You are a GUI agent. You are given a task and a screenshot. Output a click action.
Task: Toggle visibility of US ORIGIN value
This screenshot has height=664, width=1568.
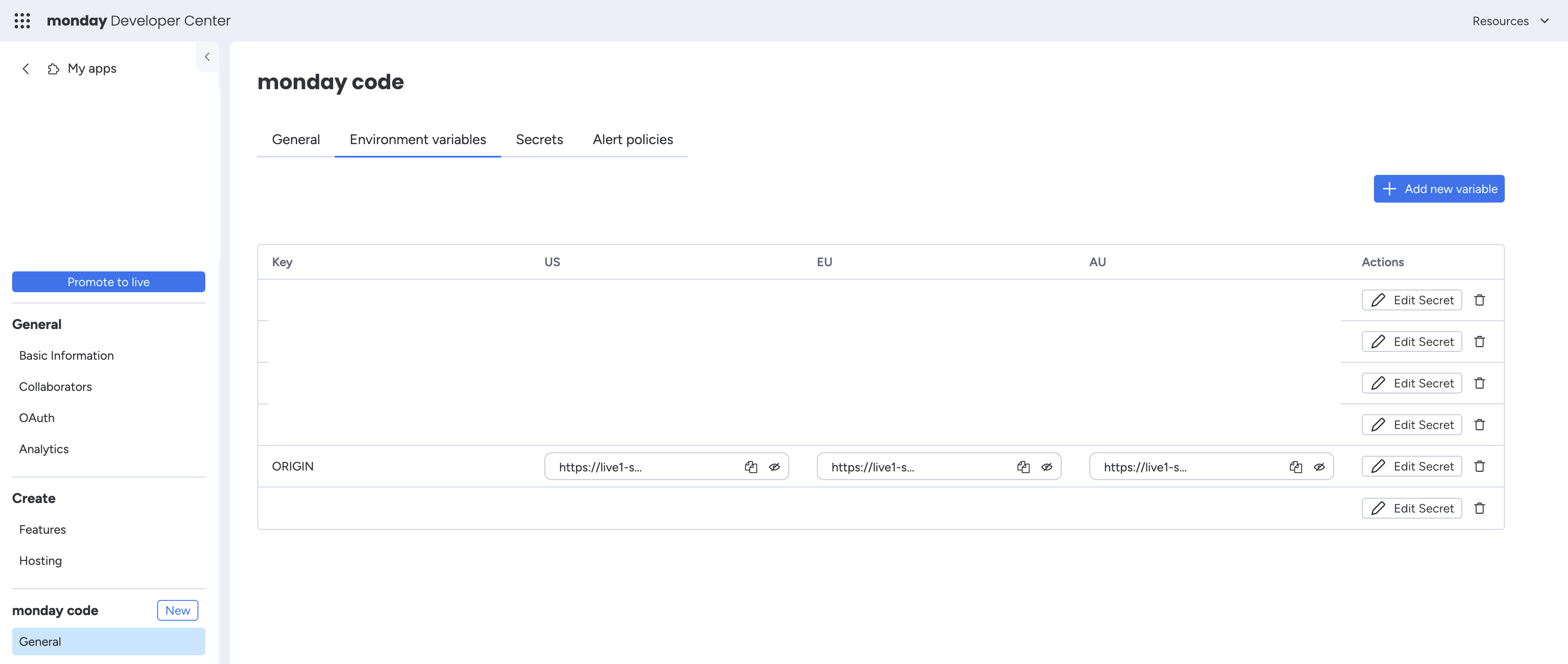coord(774,467)
